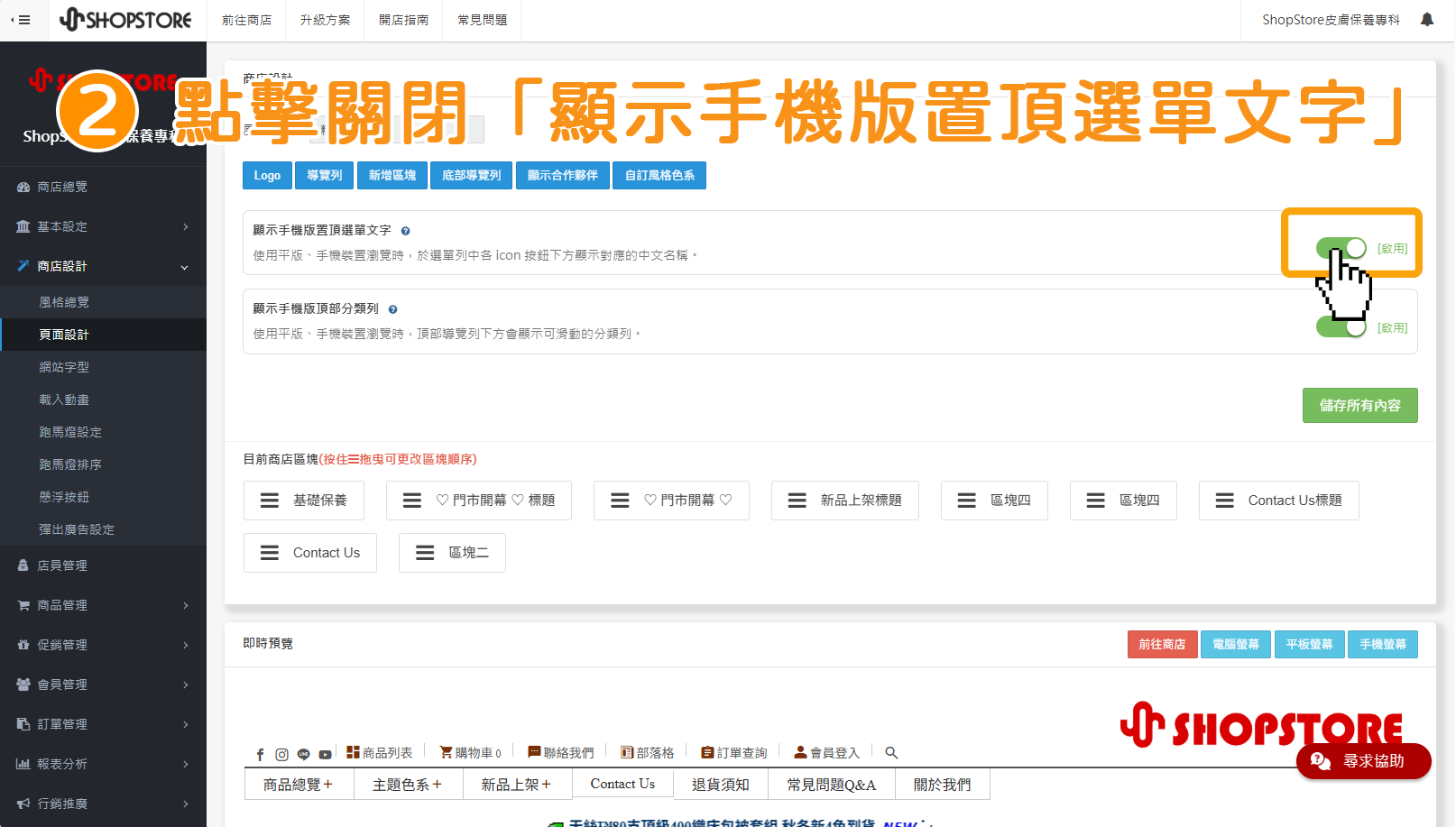Screen dimensions: 1456x827
Task: Click the 行銷推廣 megaphone icon
Action: tap(23, 804)
